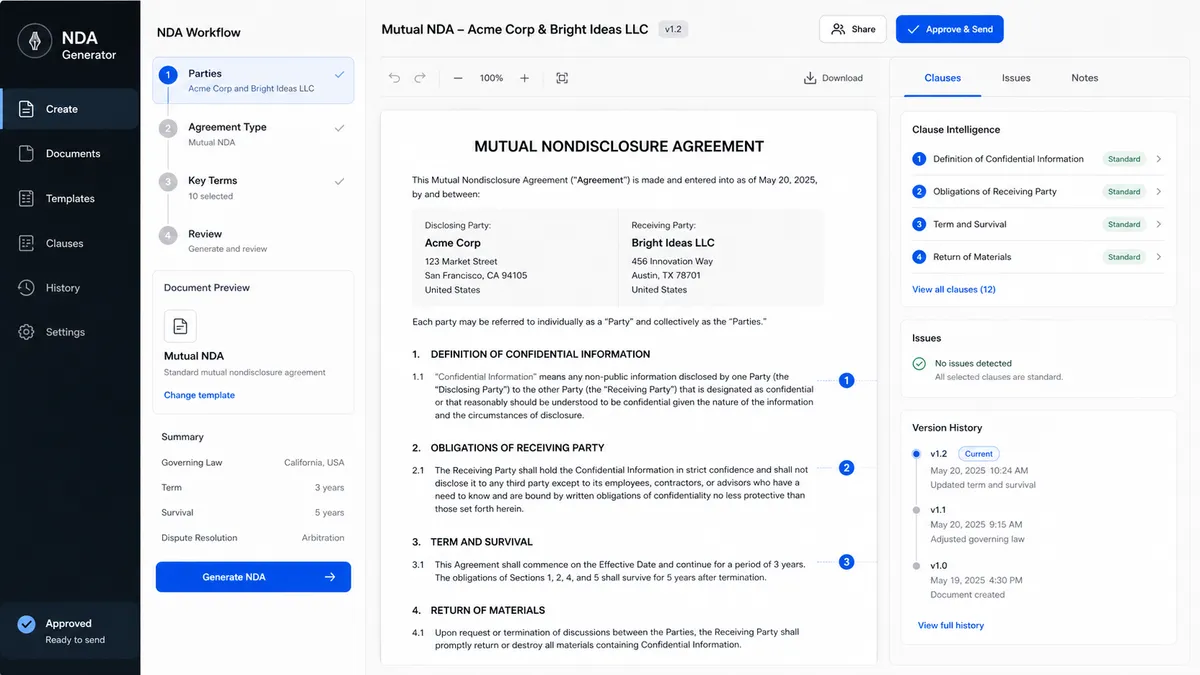This screenshot has height=675, width=1200.
Task: Open View full history link
Action: click(x=951, y=625)
